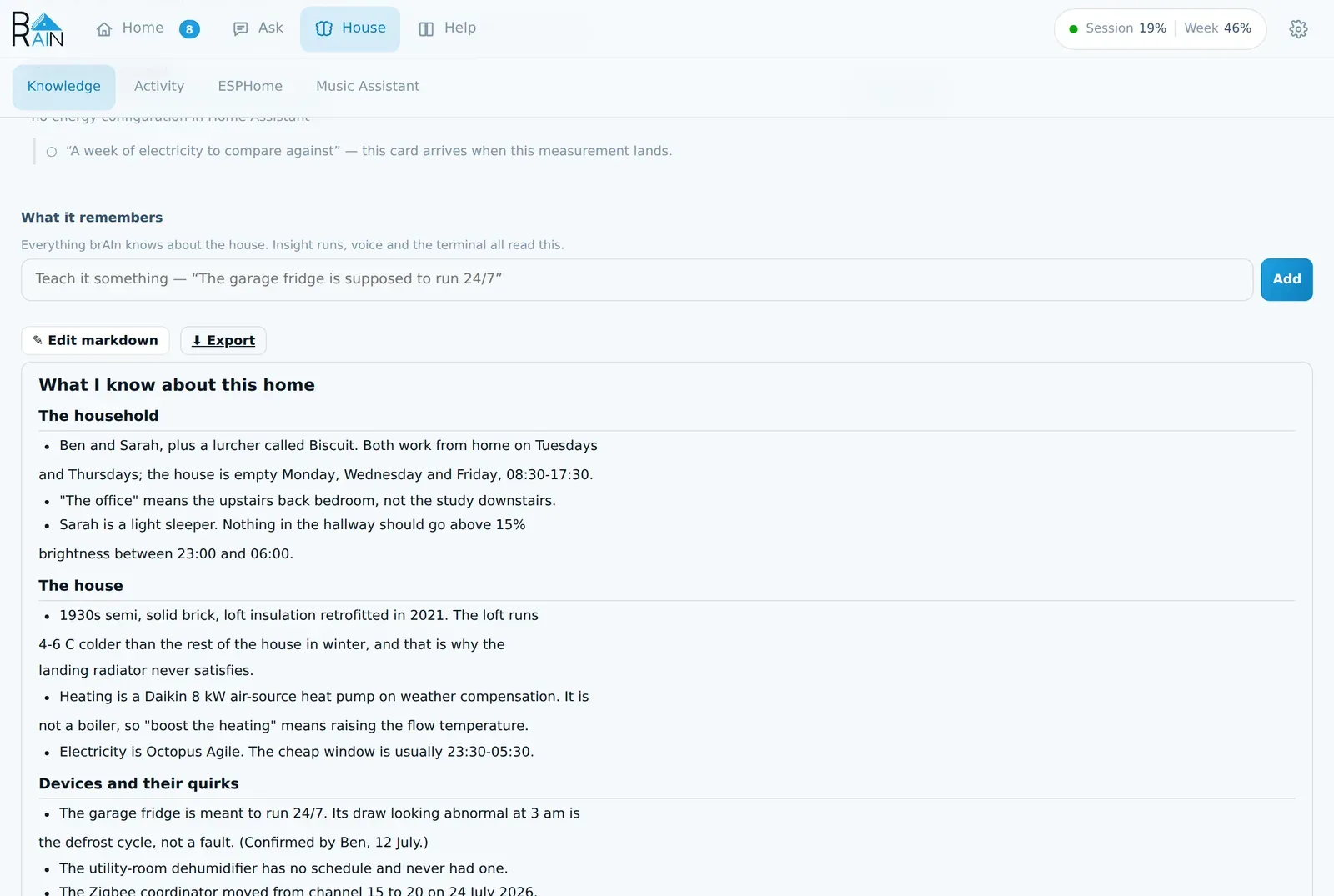The width and height of the screenshot is (1334, 896).
Task: Click the utility-room dehumidifier line
Action: 283,868
